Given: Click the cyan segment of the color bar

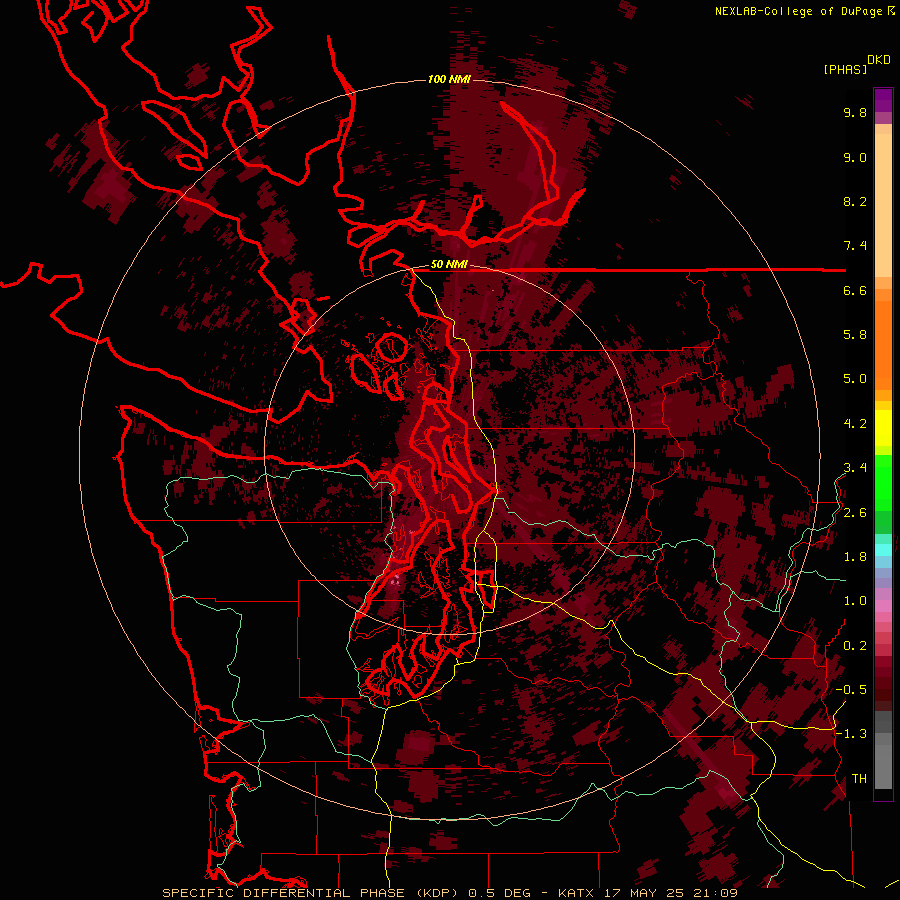Looking at the screenshot, I should (x=883, y=550).
